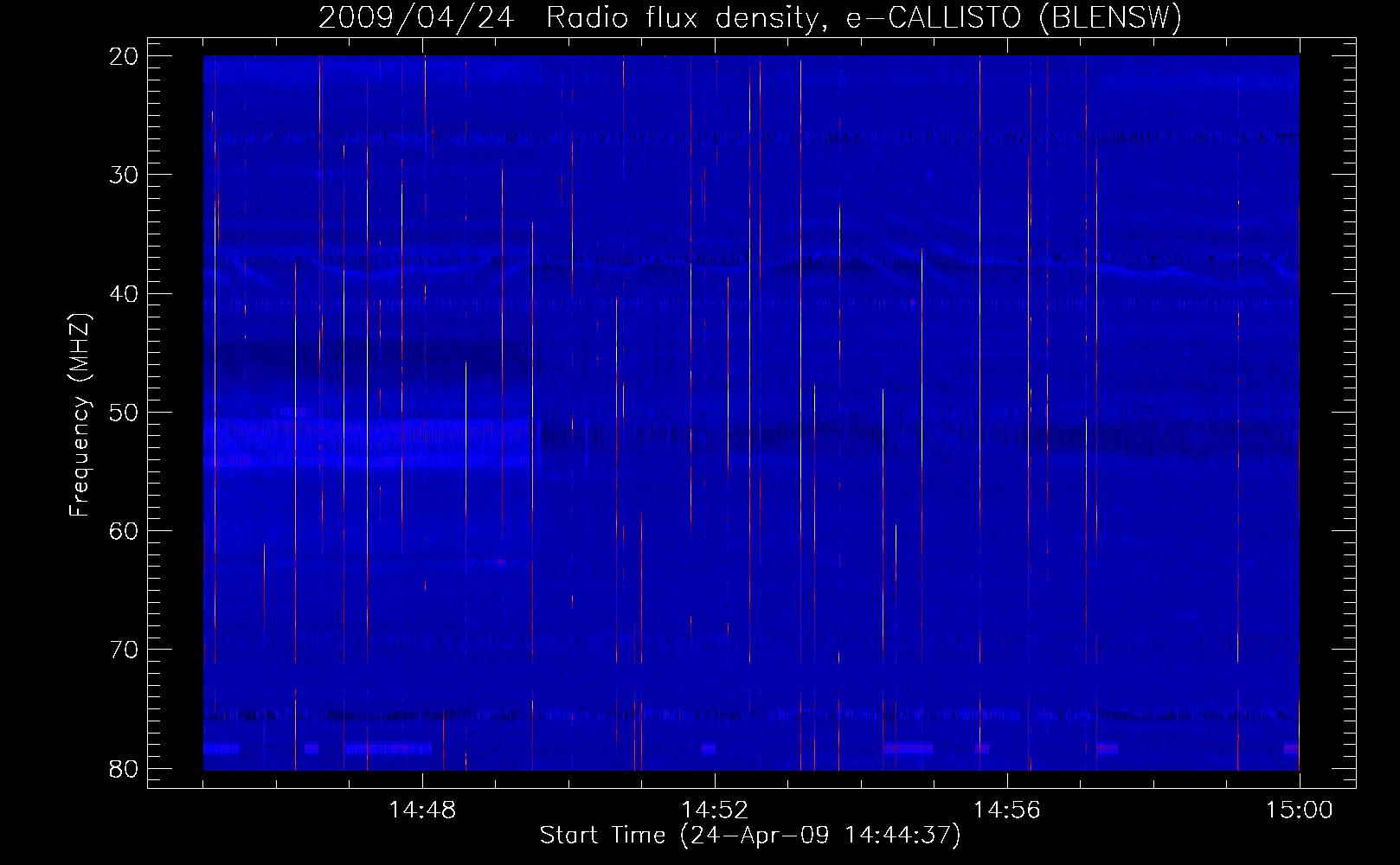Screen dimensions: 1400x865
Task: Click the '40' frequency tick label
Action: tap(125, 293)
